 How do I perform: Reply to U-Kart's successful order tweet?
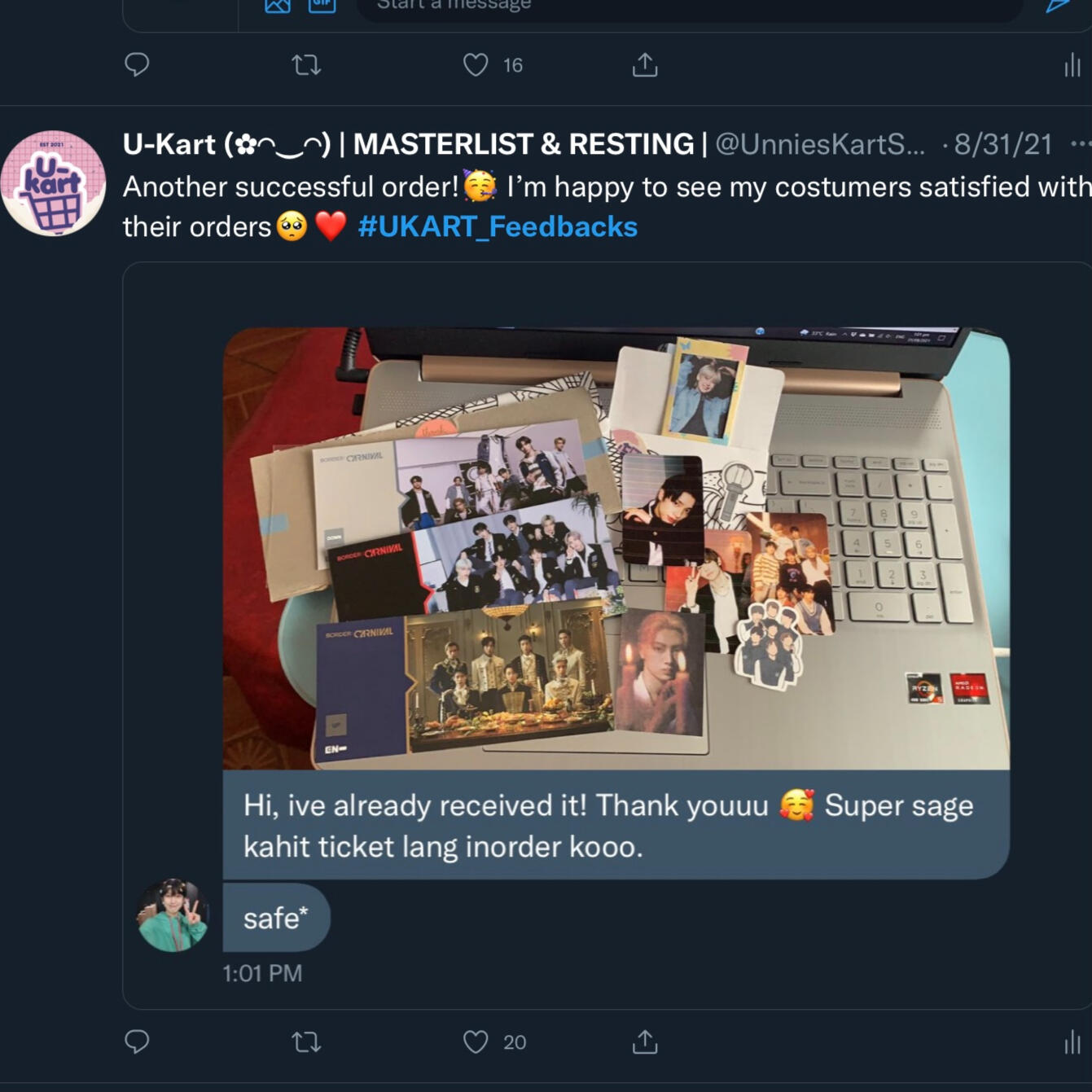[137, 1042]
